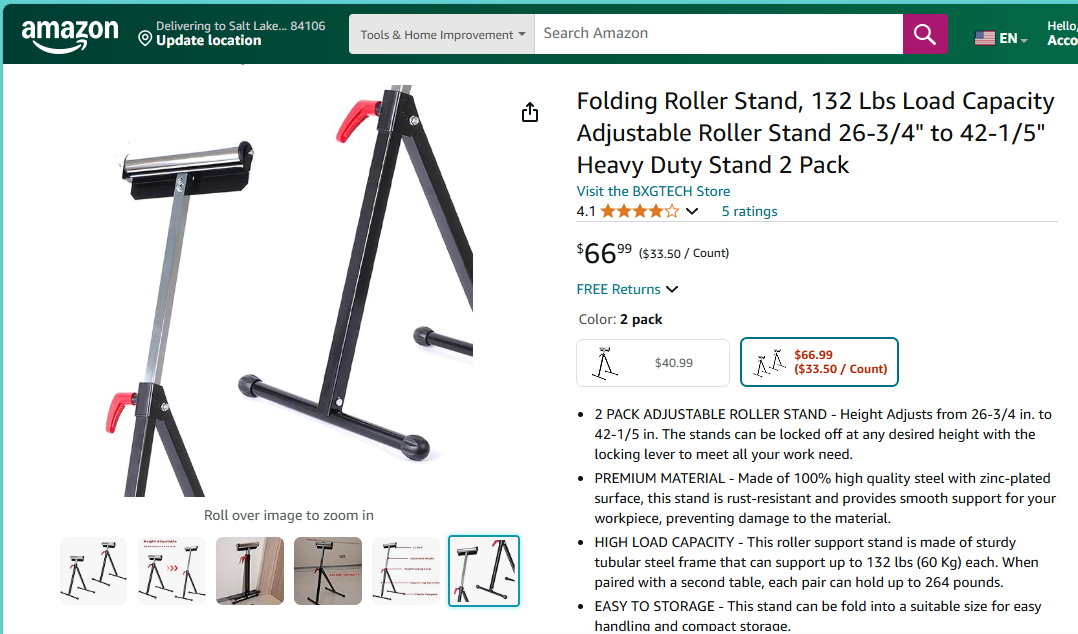The width and height of the screenshot is (1078, 634).
Task: Focus the Search Amazon input field
Action: 718,34
